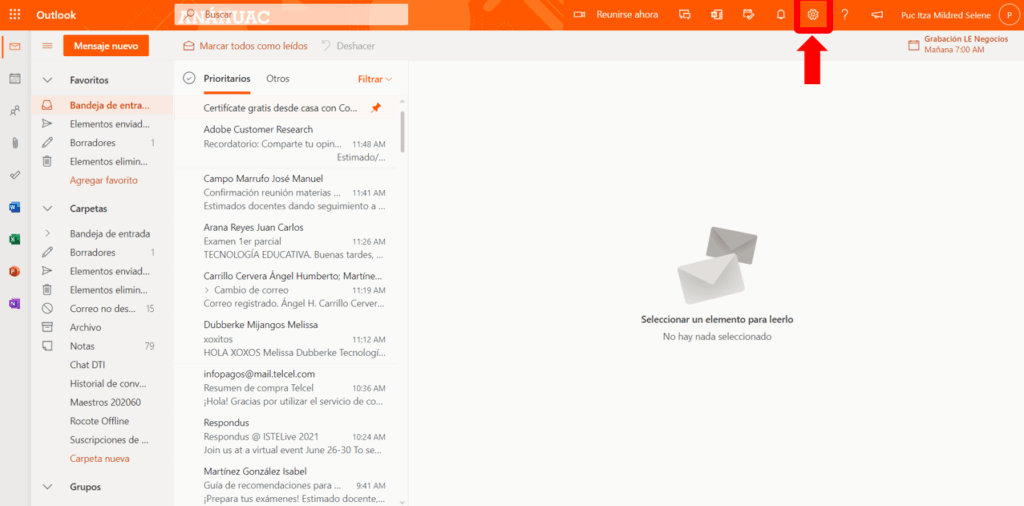Toggle the hamburger navigation pane button
This screenshot has width=1024, height=506.
pos(47,46)
